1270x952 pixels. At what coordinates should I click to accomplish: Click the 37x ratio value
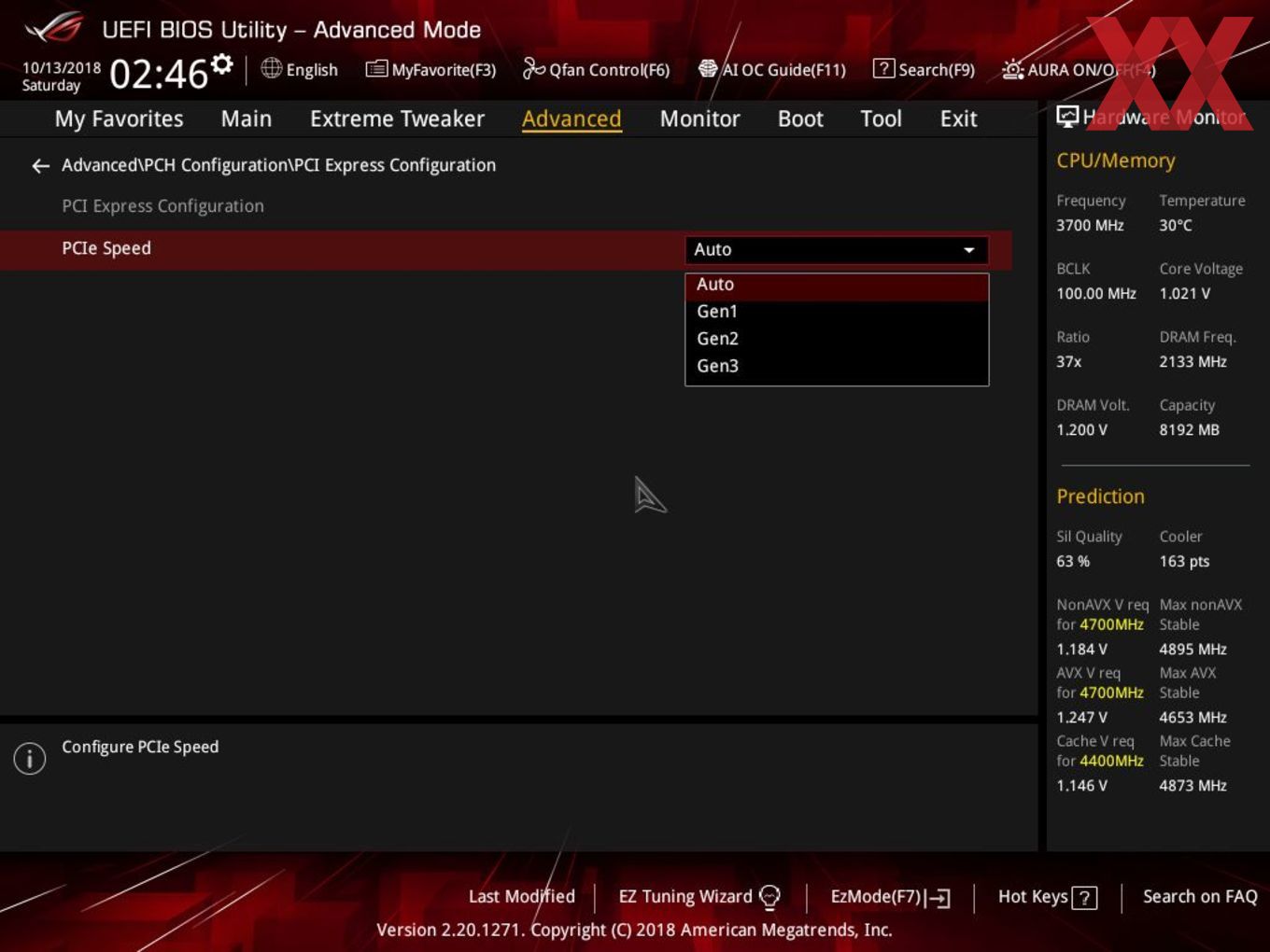tap(1068, 361)
